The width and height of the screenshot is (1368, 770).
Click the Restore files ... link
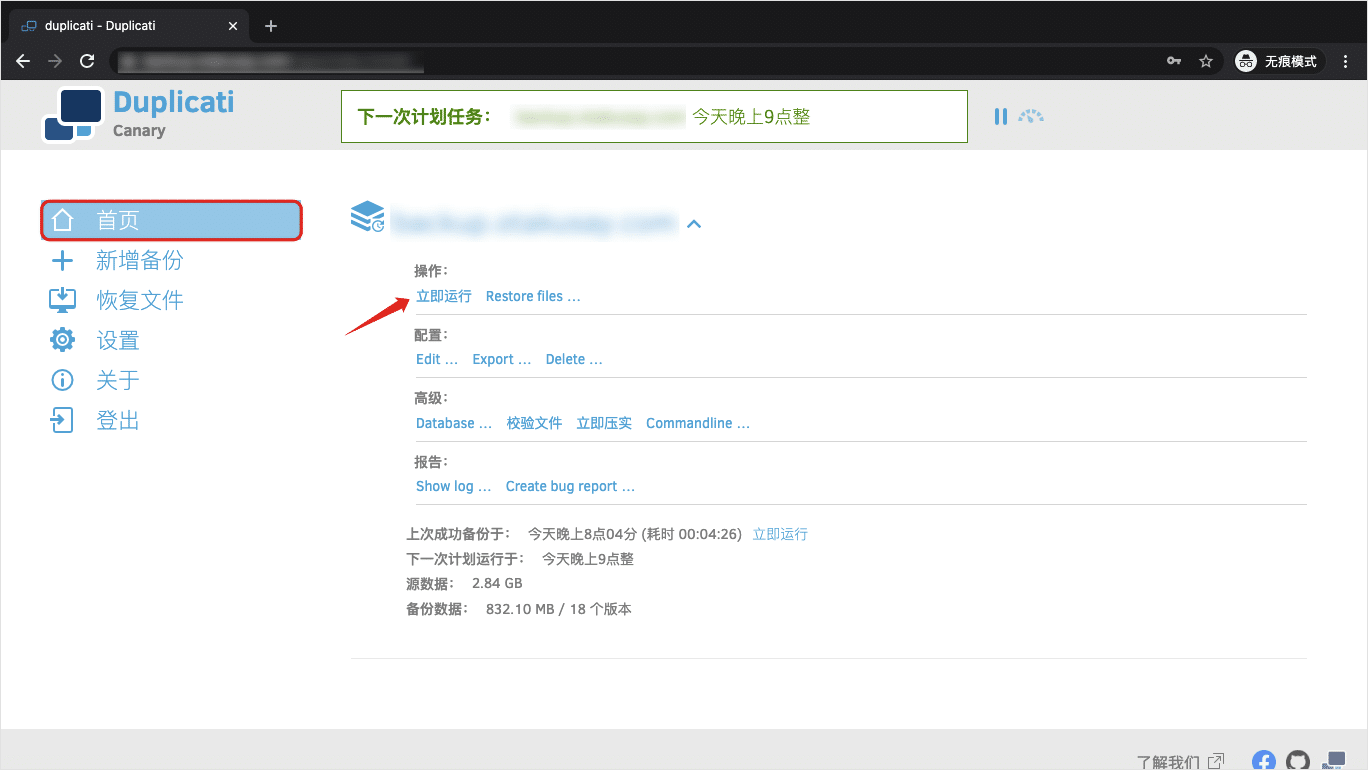click(x=533, y=296)
